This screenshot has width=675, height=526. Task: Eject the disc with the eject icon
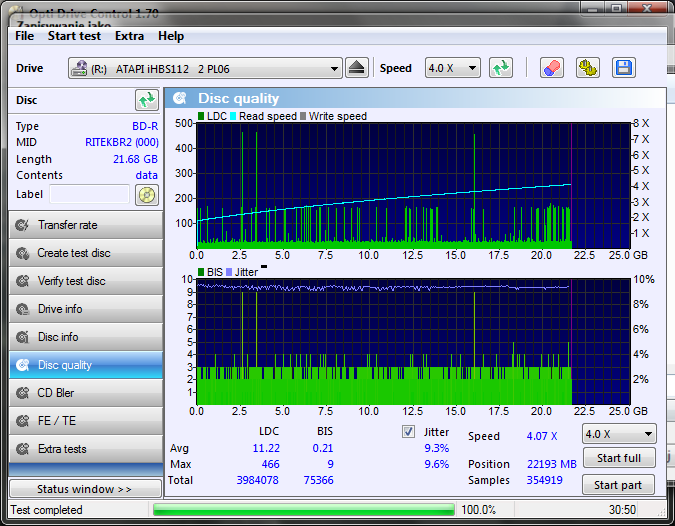pos(356,68)
